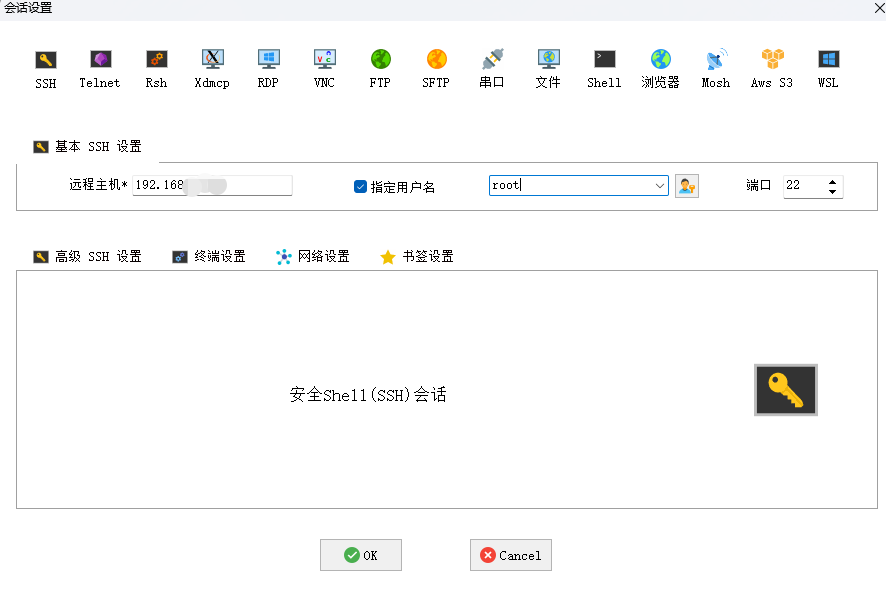Screen dimensions: 886x592
Task: Click the Cancel button
Action: coord(511,555)
